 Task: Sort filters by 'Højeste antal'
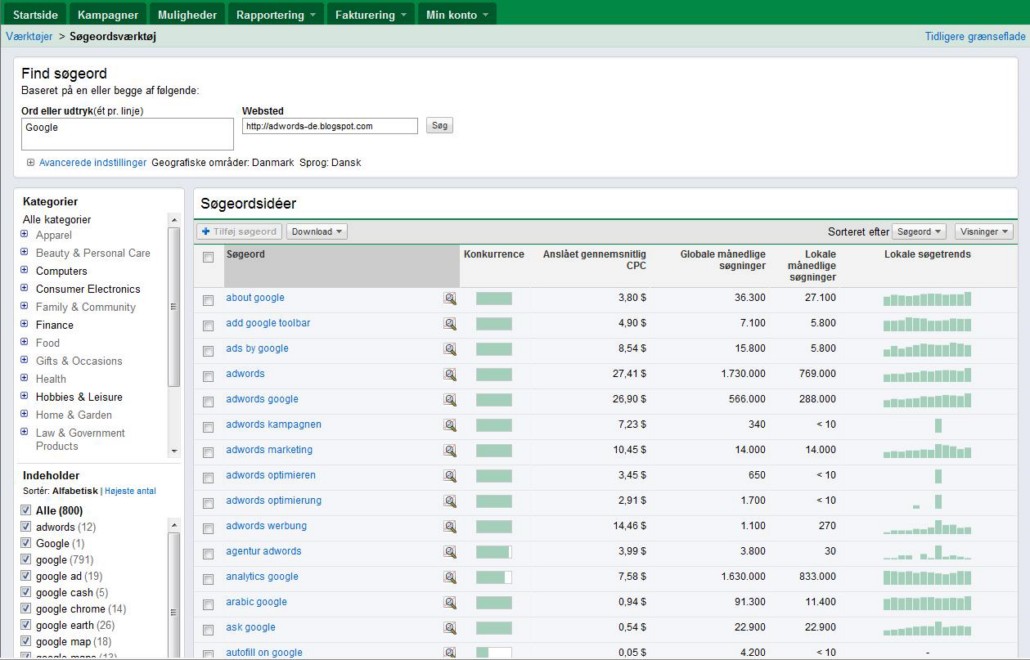(130, 491)
